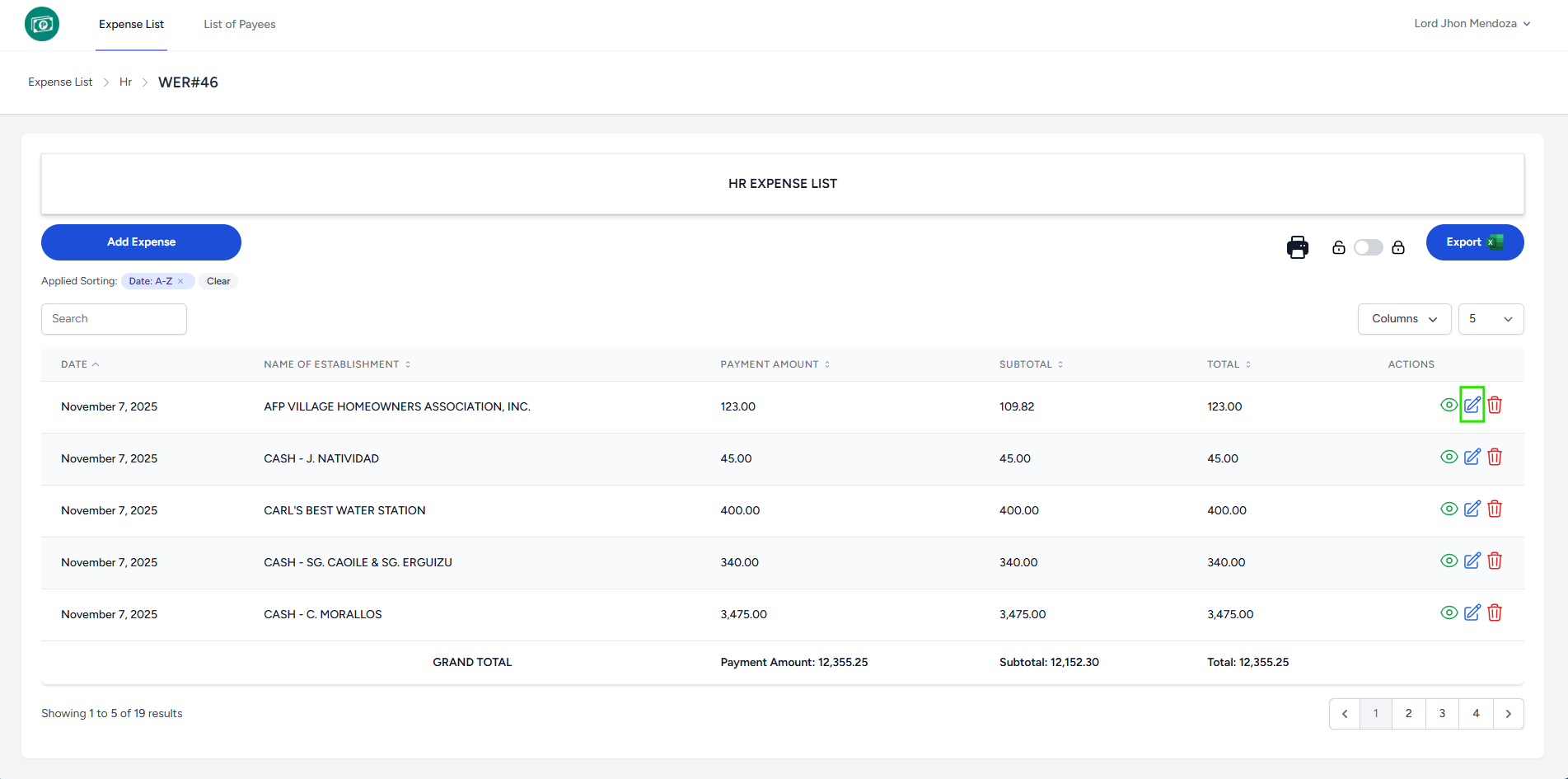
Task: Click the green app logo icon
Action: pyautogui.click(x=42, y=24)
